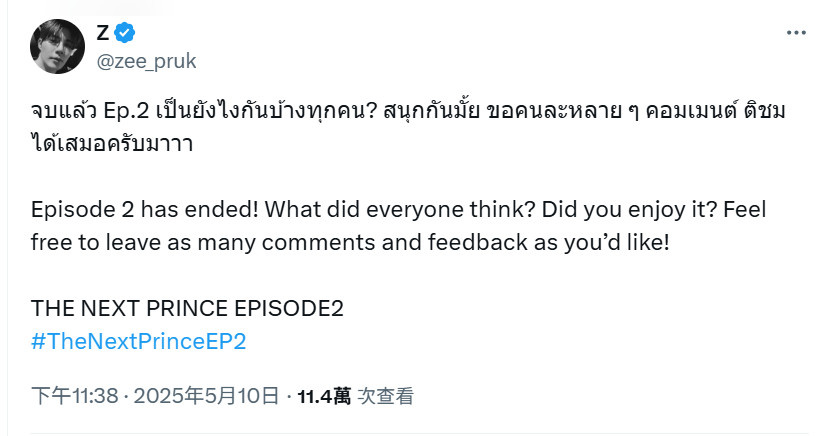Screen dimensions: 827x436
Task: Click the question 'What did everyone think?'
Action: [x=400, y=210]
